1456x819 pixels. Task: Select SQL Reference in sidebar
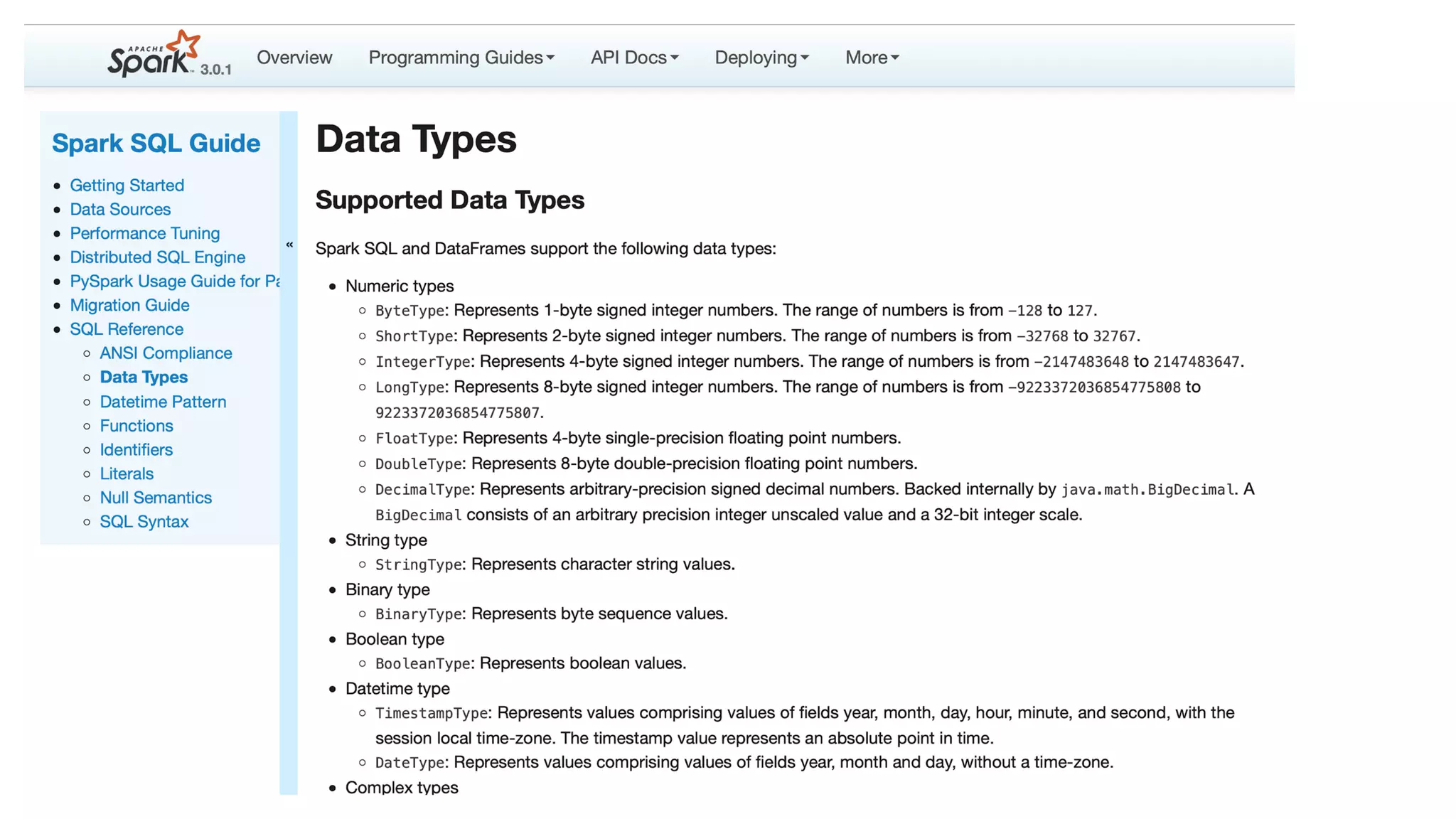pyautogui.click(x=127, y=329)
